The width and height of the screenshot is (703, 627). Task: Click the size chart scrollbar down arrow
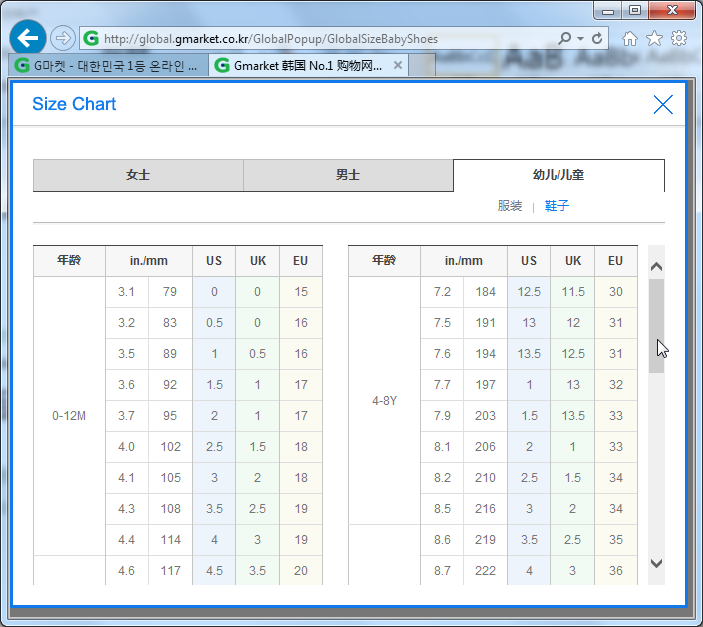coord(656,563)
